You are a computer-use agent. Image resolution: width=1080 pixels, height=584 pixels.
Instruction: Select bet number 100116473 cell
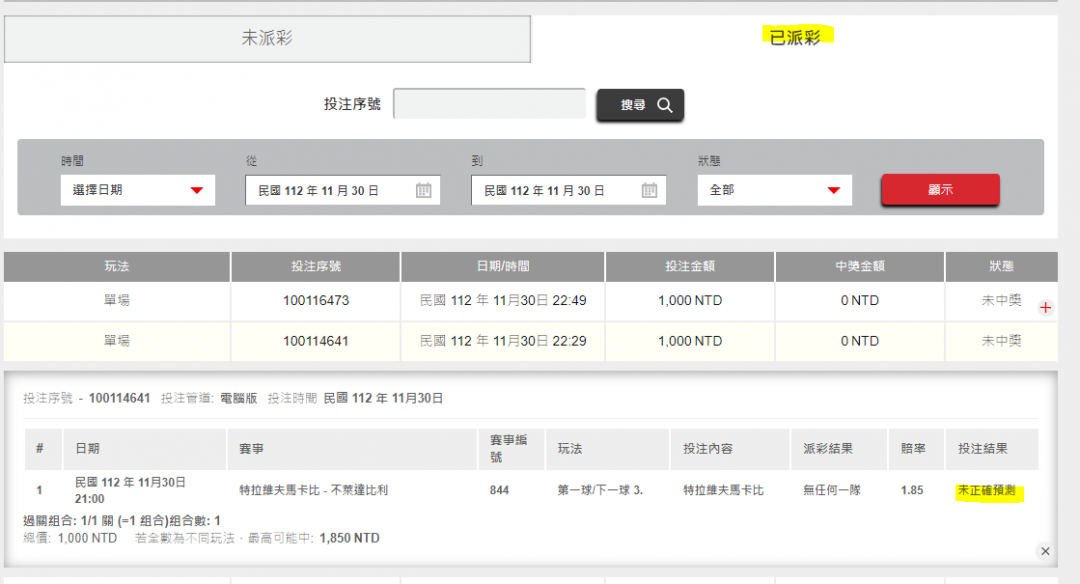[315, 301]
